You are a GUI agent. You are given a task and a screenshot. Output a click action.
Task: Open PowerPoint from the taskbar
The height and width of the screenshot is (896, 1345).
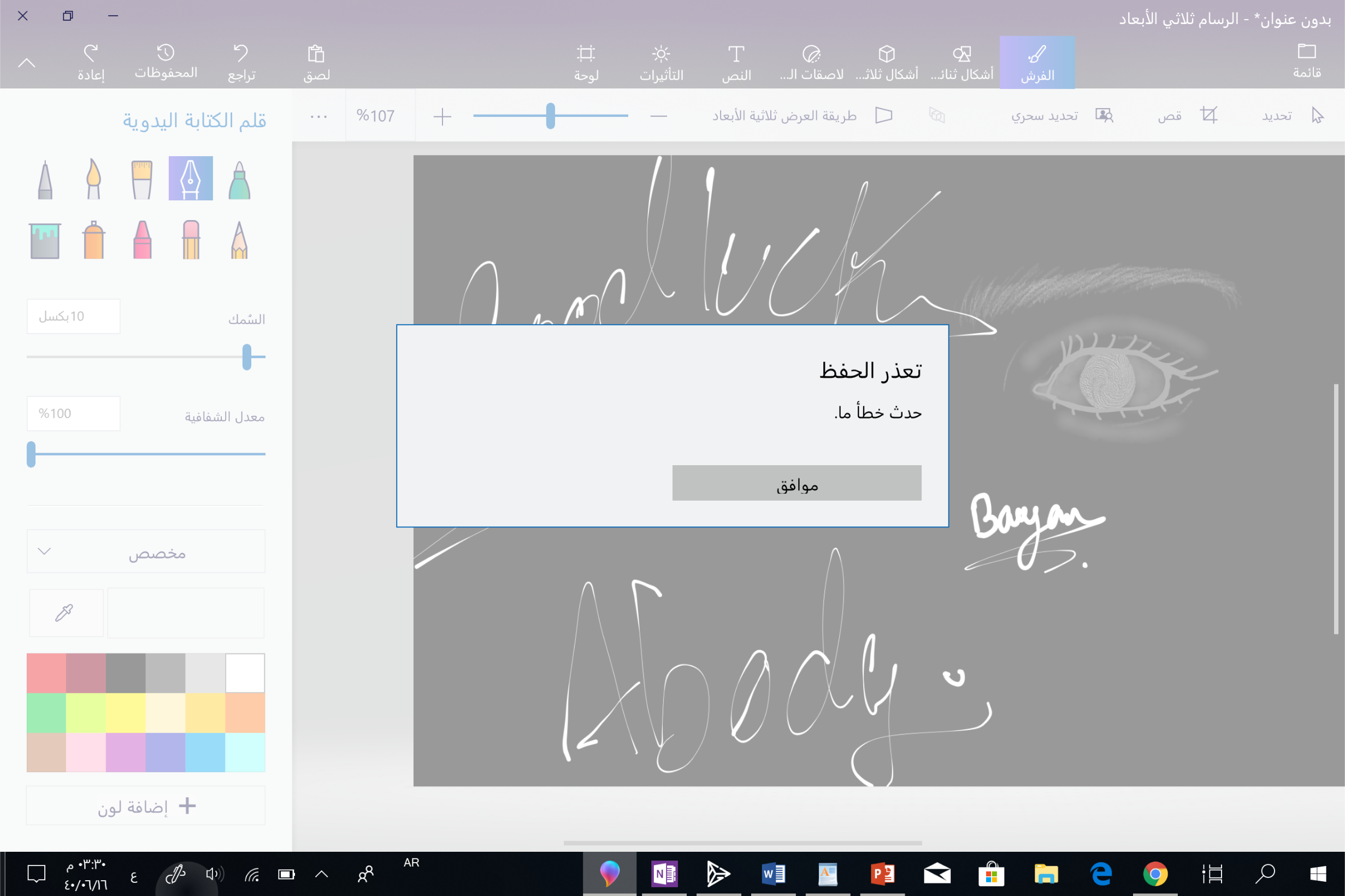click(x=883, y=874)
